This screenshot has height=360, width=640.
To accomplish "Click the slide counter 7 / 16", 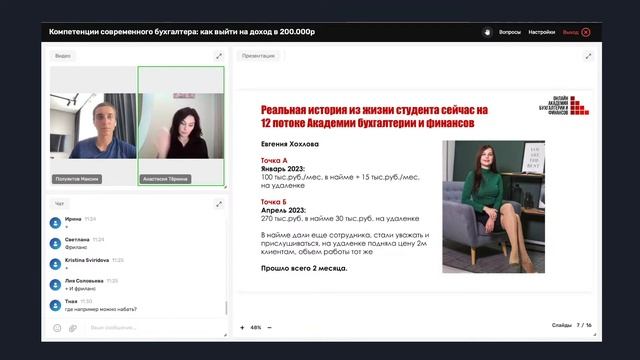I will [584, 325].
